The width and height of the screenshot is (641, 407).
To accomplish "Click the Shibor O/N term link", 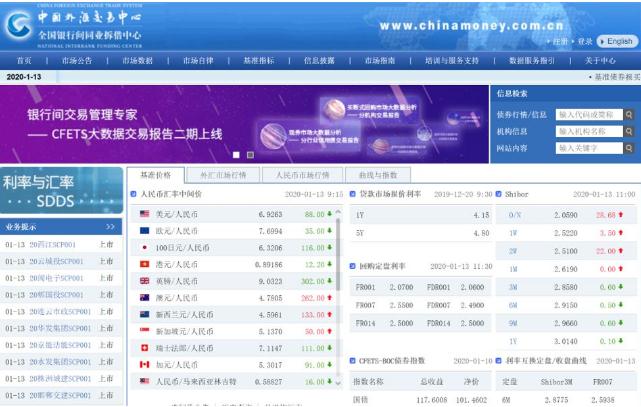I will click(515, 215).
